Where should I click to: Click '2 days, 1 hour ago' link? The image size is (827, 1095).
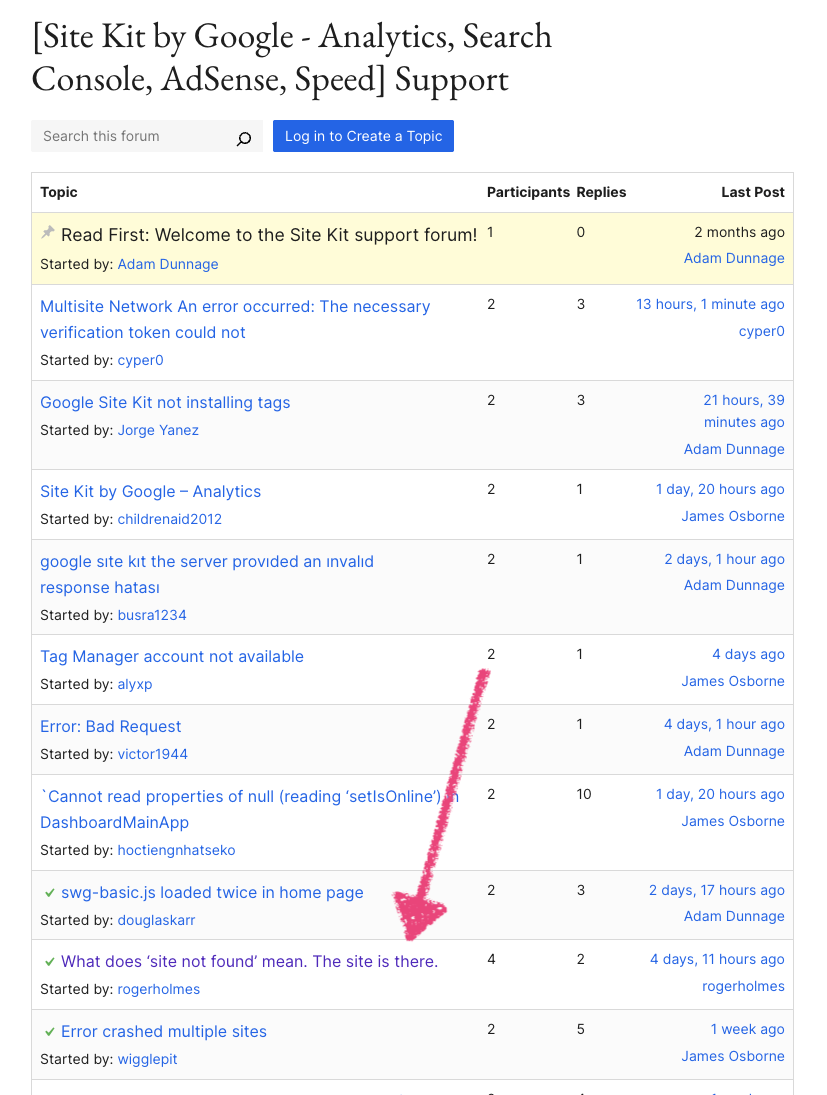coord(724,560)
